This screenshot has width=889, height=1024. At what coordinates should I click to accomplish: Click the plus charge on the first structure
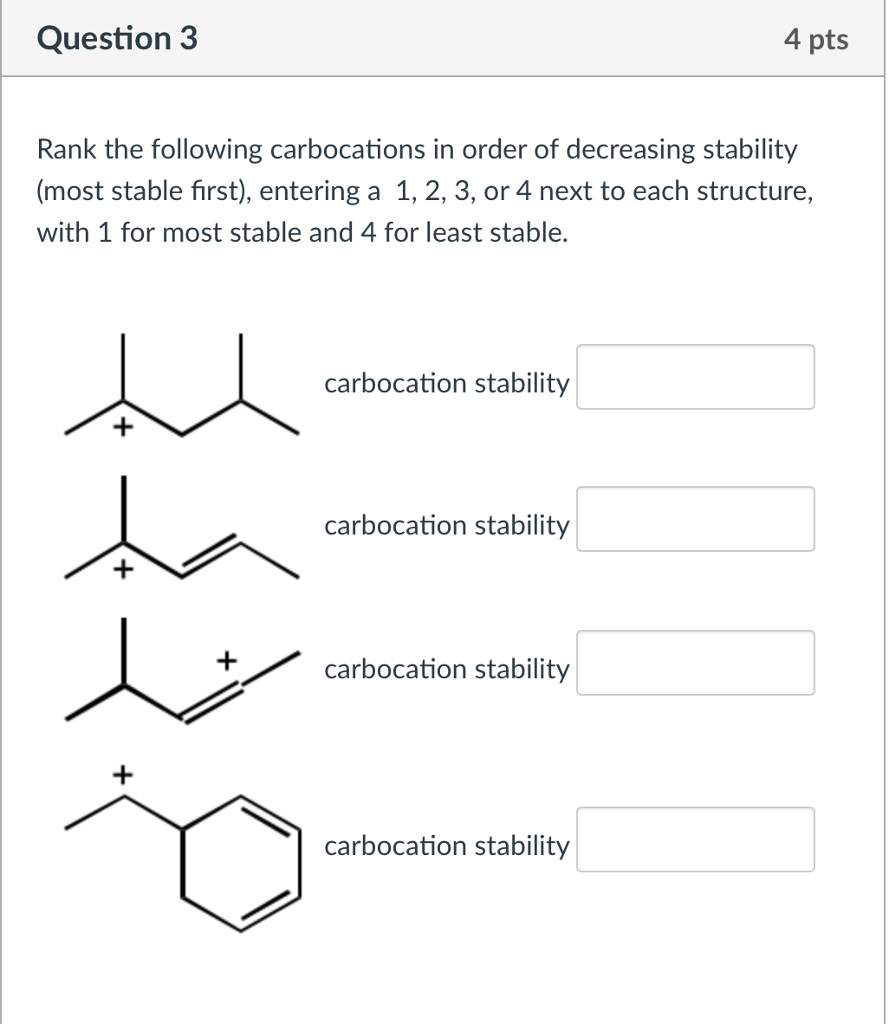(x=123, y=429)
